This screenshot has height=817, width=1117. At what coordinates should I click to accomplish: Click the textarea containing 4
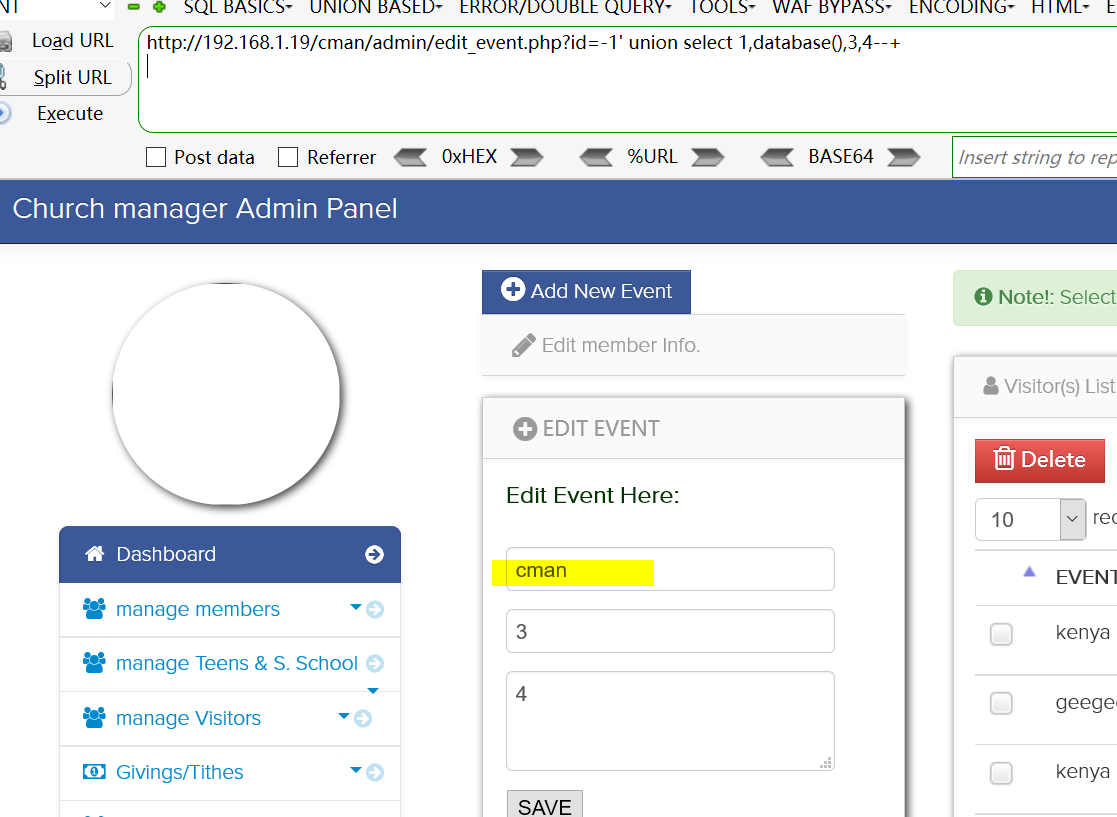[670, 721]
